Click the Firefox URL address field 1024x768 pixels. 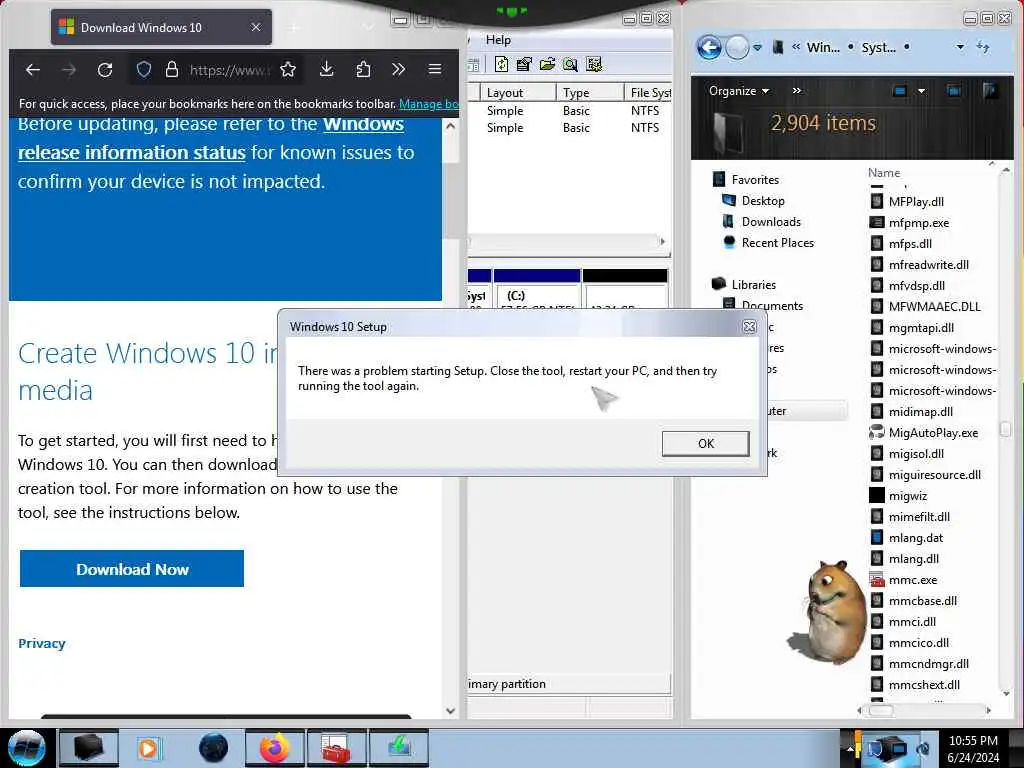tap(229, 69)
